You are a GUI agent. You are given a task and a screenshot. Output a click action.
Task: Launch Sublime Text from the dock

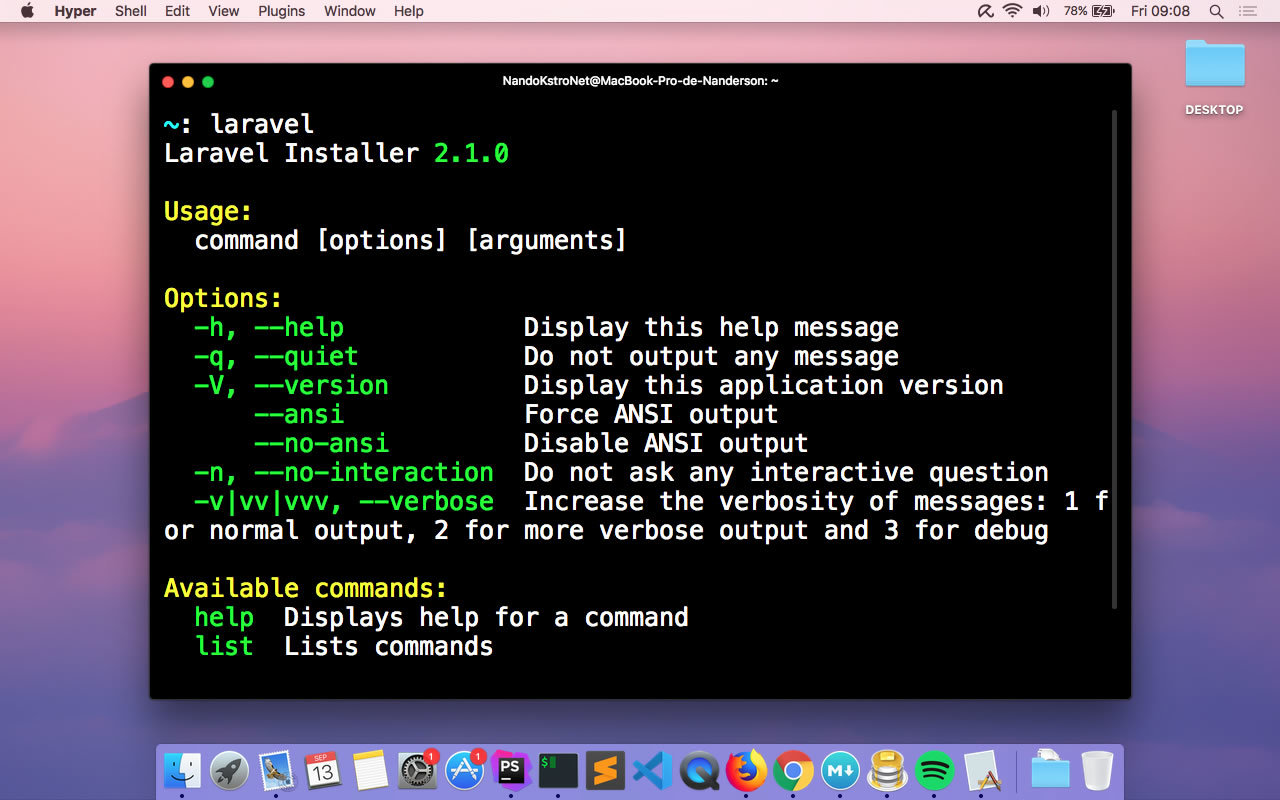[x=605, y=771]
